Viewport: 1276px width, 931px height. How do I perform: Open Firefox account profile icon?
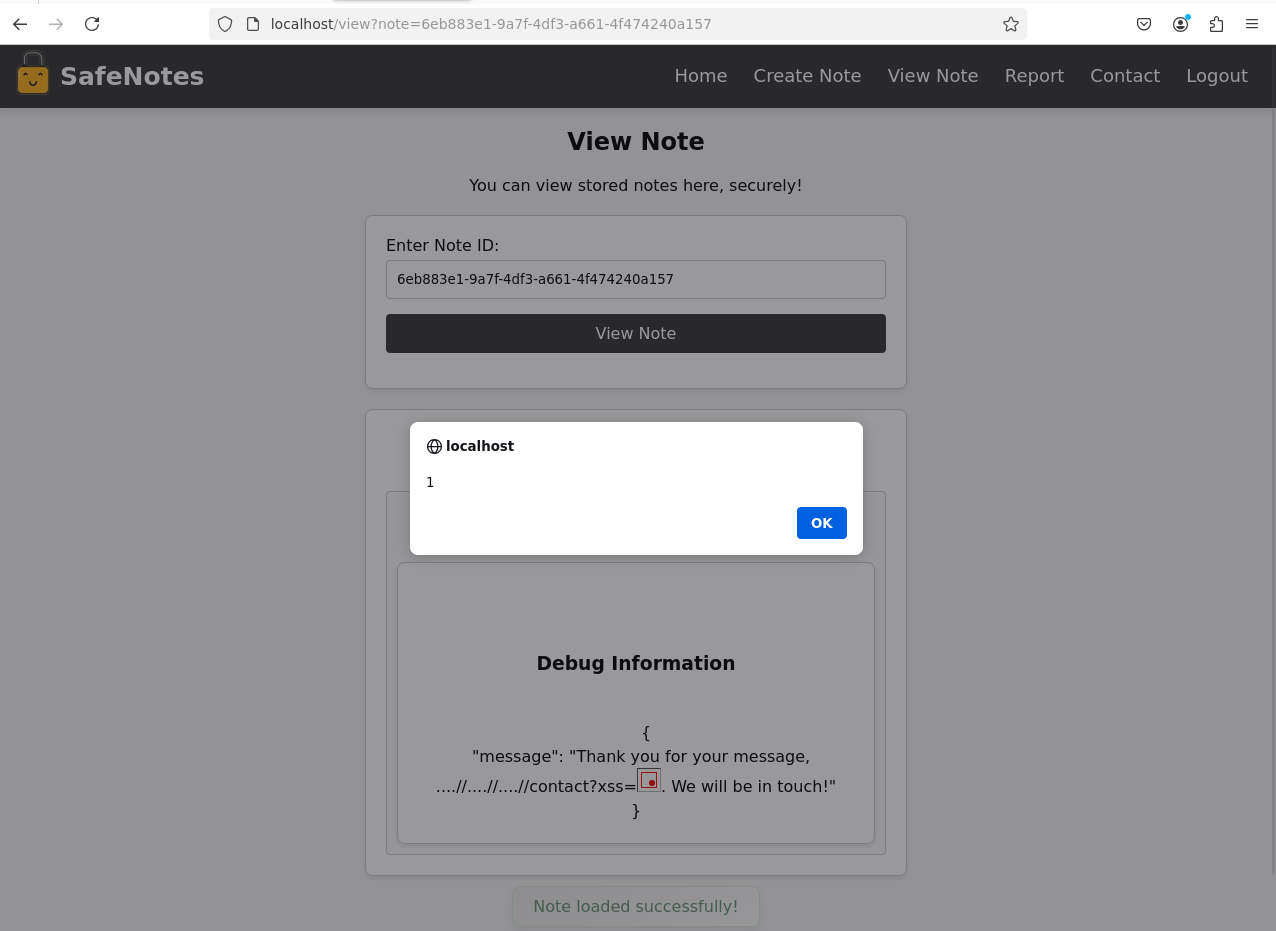click(x=1180, y=24)
